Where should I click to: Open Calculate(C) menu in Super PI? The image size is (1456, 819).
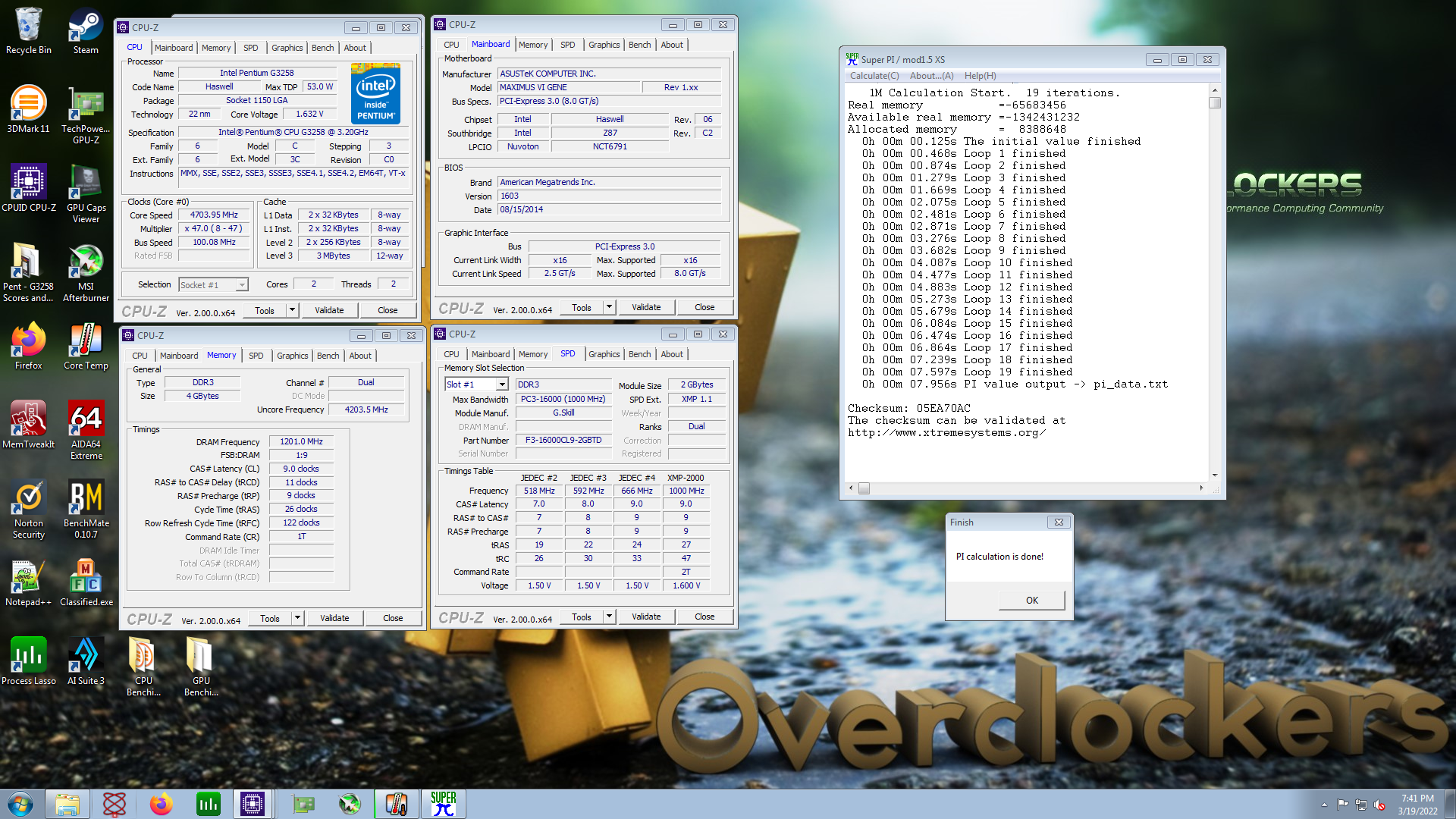pos(874,76)
